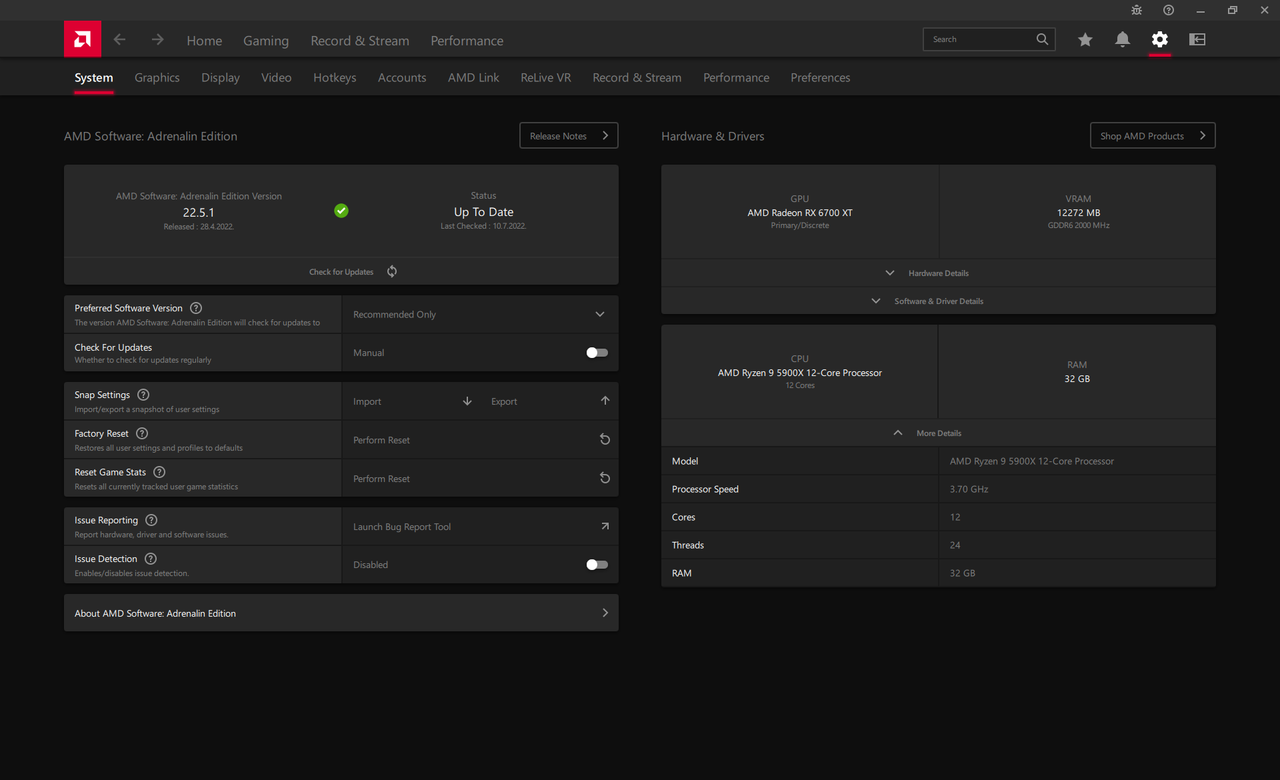Go forward with the right arrow

157,39
